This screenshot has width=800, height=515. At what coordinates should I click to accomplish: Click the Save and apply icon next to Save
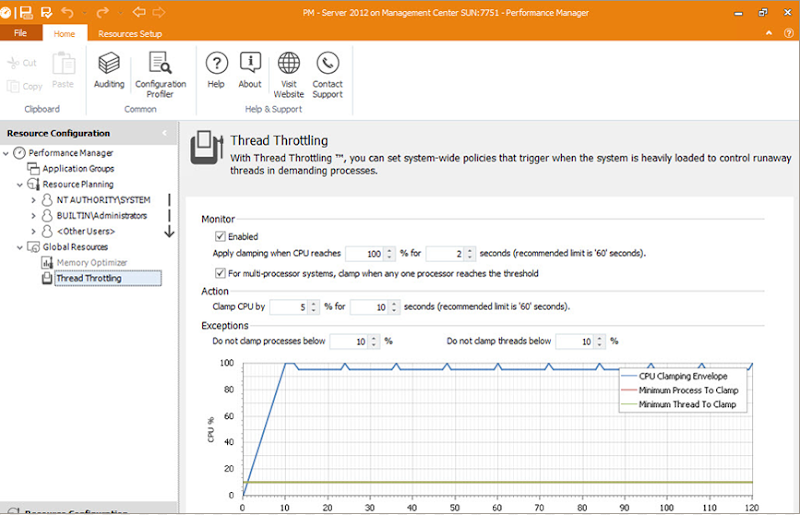point(46,12)
